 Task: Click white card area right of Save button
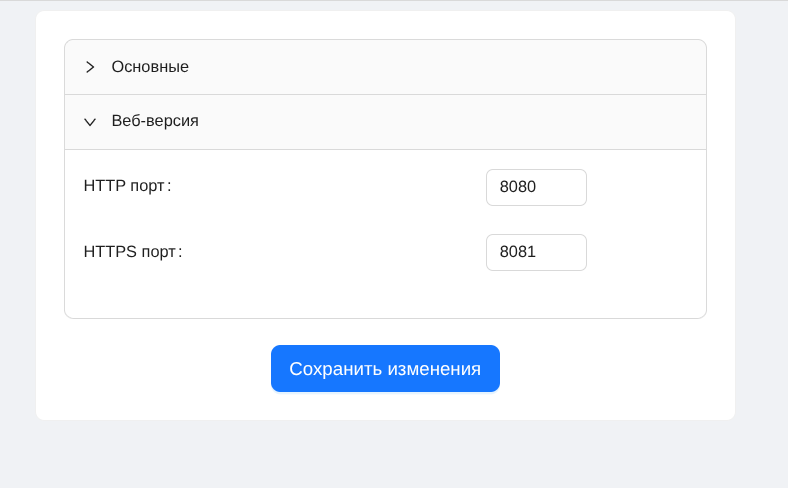pos(620,369)
